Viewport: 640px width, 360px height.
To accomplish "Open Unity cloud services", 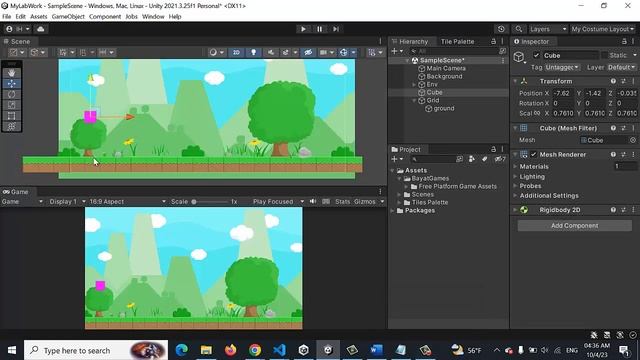I will point(40,29).
